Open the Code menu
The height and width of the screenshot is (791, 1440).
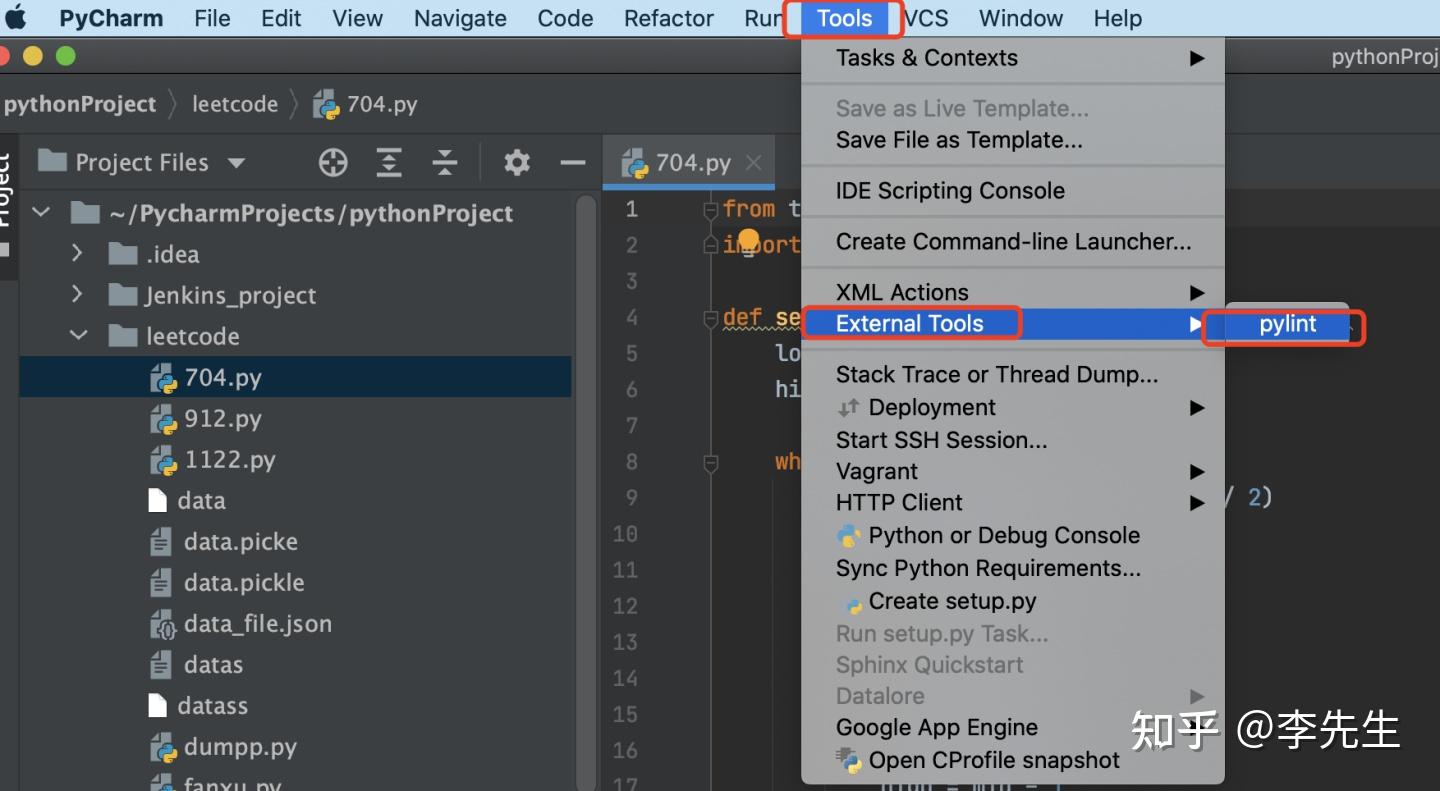tap(565, 18)
